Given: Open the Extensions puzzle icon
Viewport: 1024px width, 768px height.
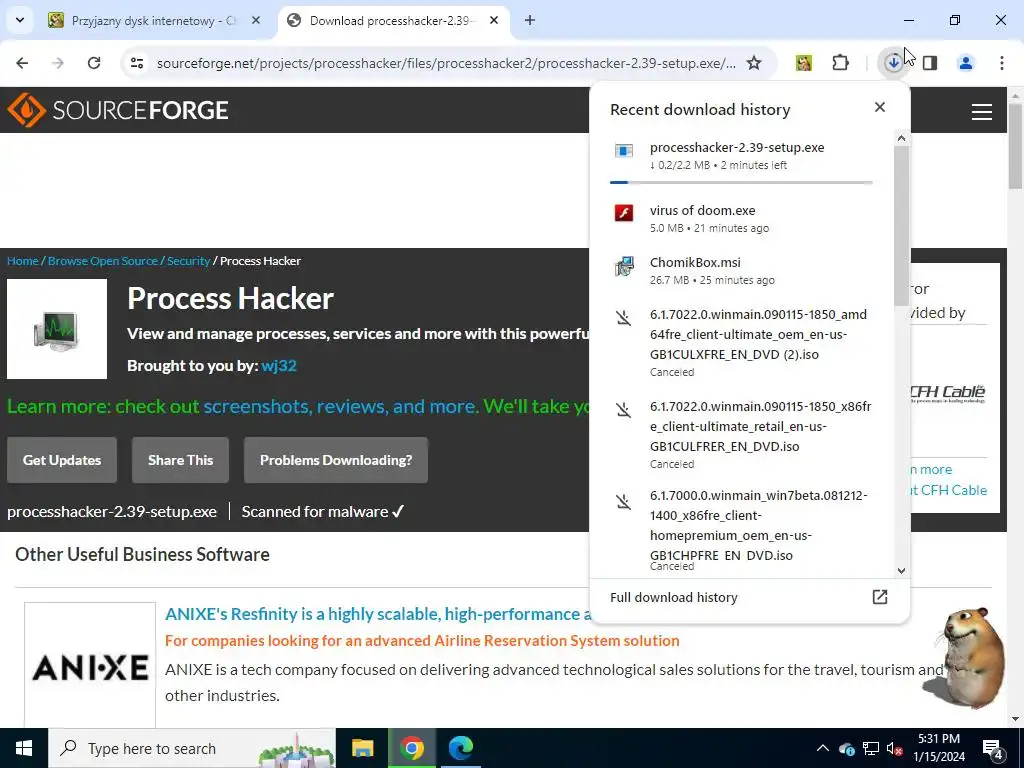Looking at the screenshot, I should point(840,63).
